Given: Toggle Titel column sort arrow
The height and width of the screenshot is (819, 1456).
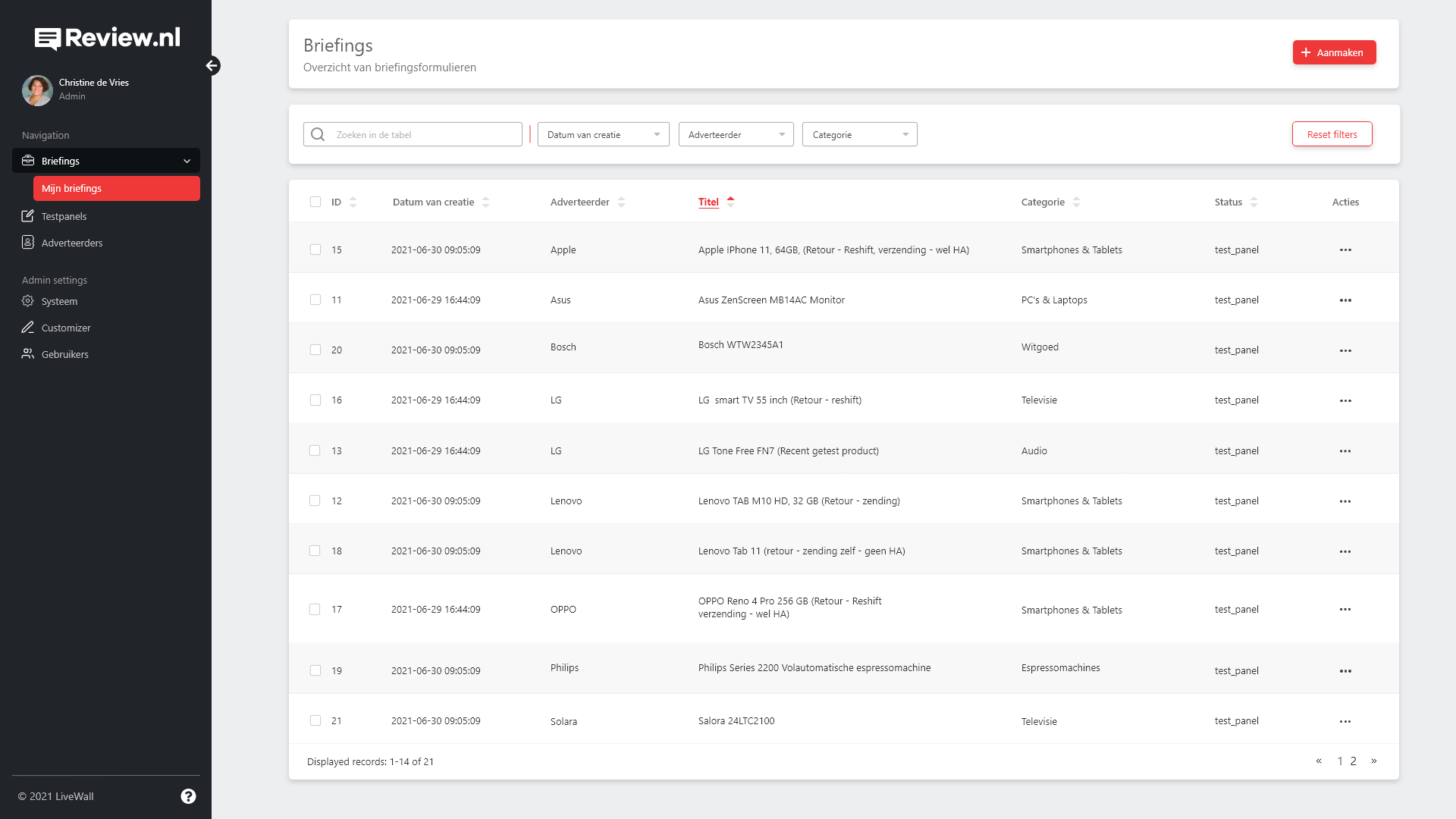Looking at the screenshot, I should 730,202.
